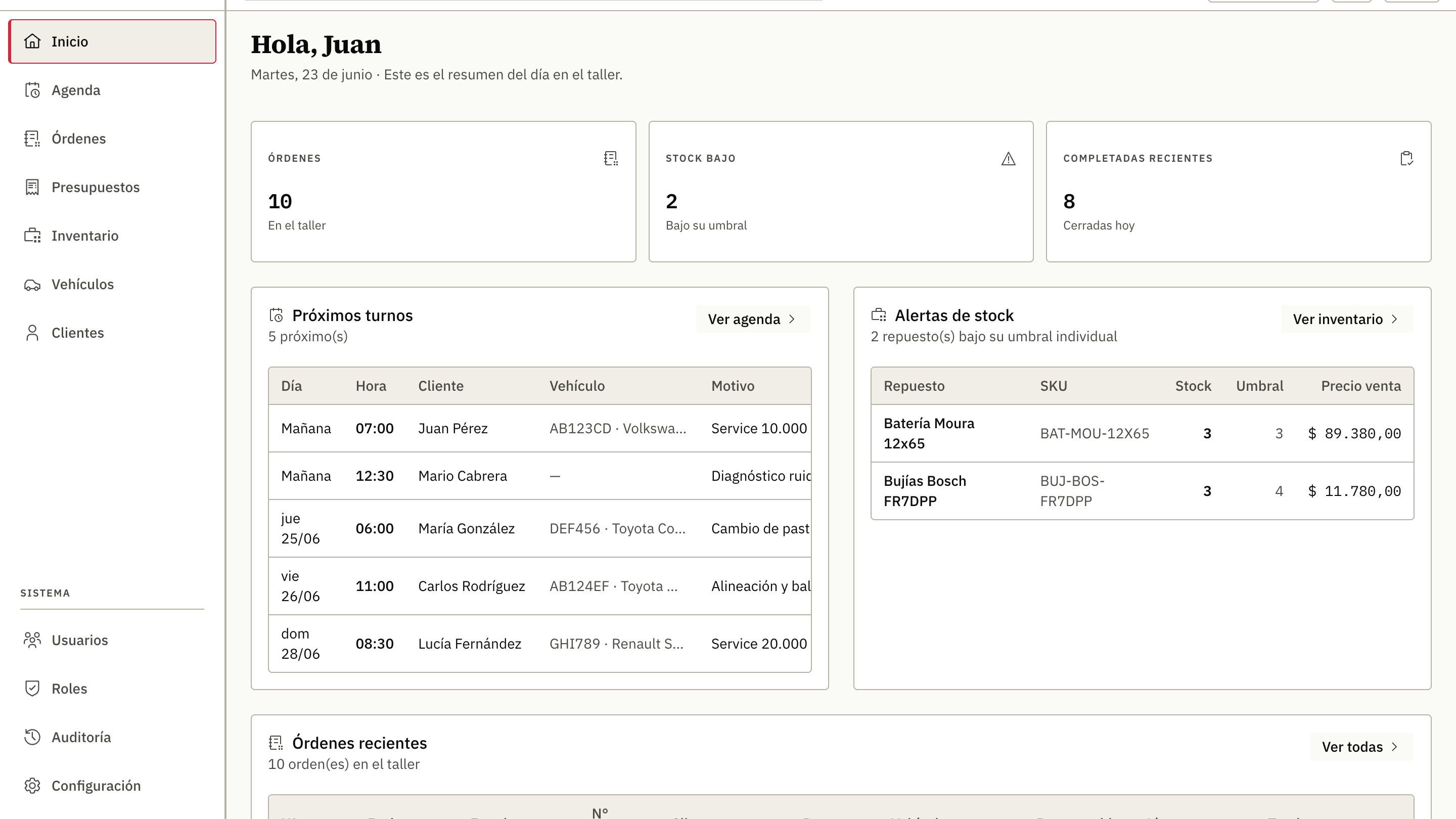Click the Agenda calendar icon in sidebar
Screen dimensions: 1456x819
click(32, 90)
